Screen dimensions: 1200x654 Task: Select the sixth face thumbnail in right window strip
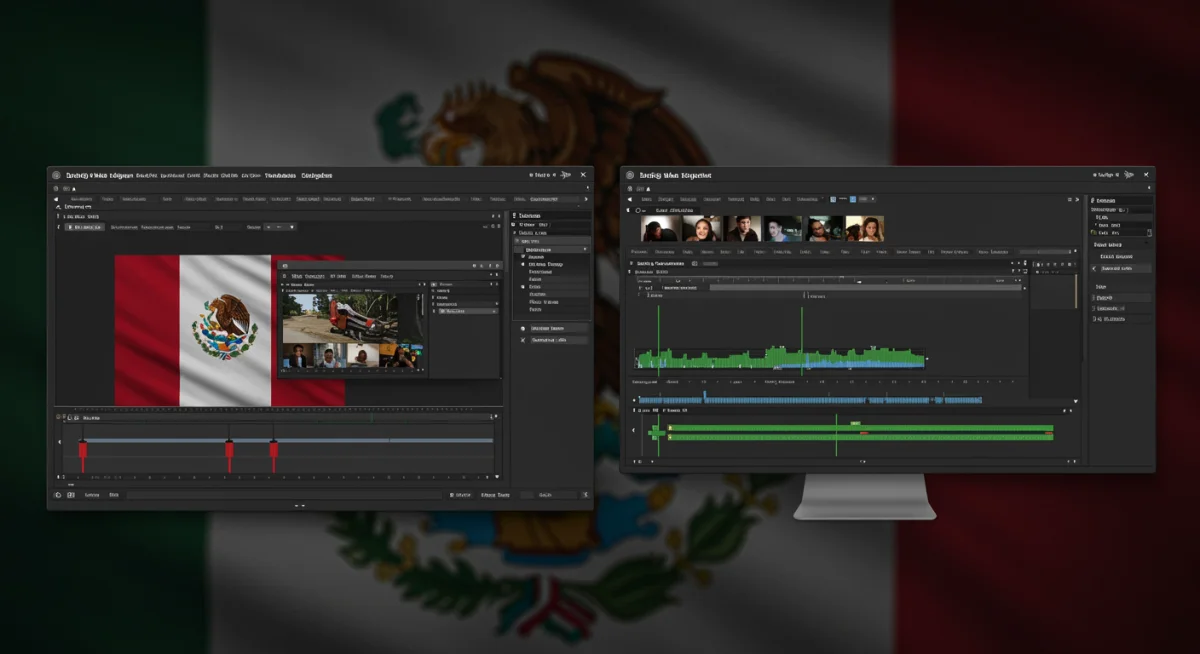point(866,229)
